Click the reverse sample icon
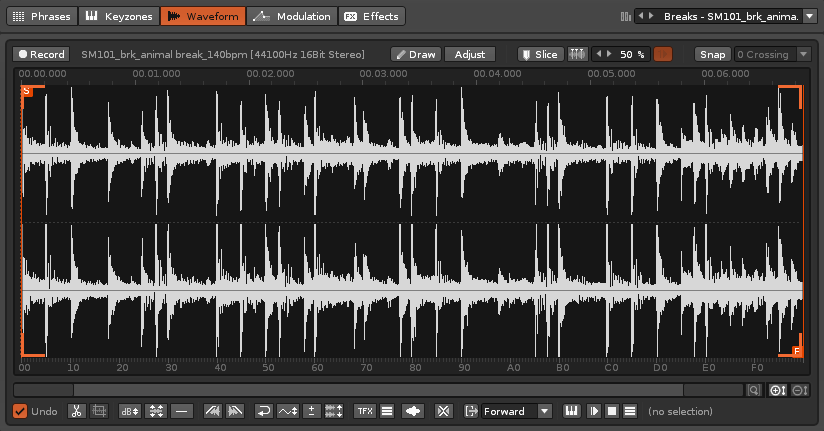The height and width of the screenshot is (431, 824). click(x=264, y=411)
